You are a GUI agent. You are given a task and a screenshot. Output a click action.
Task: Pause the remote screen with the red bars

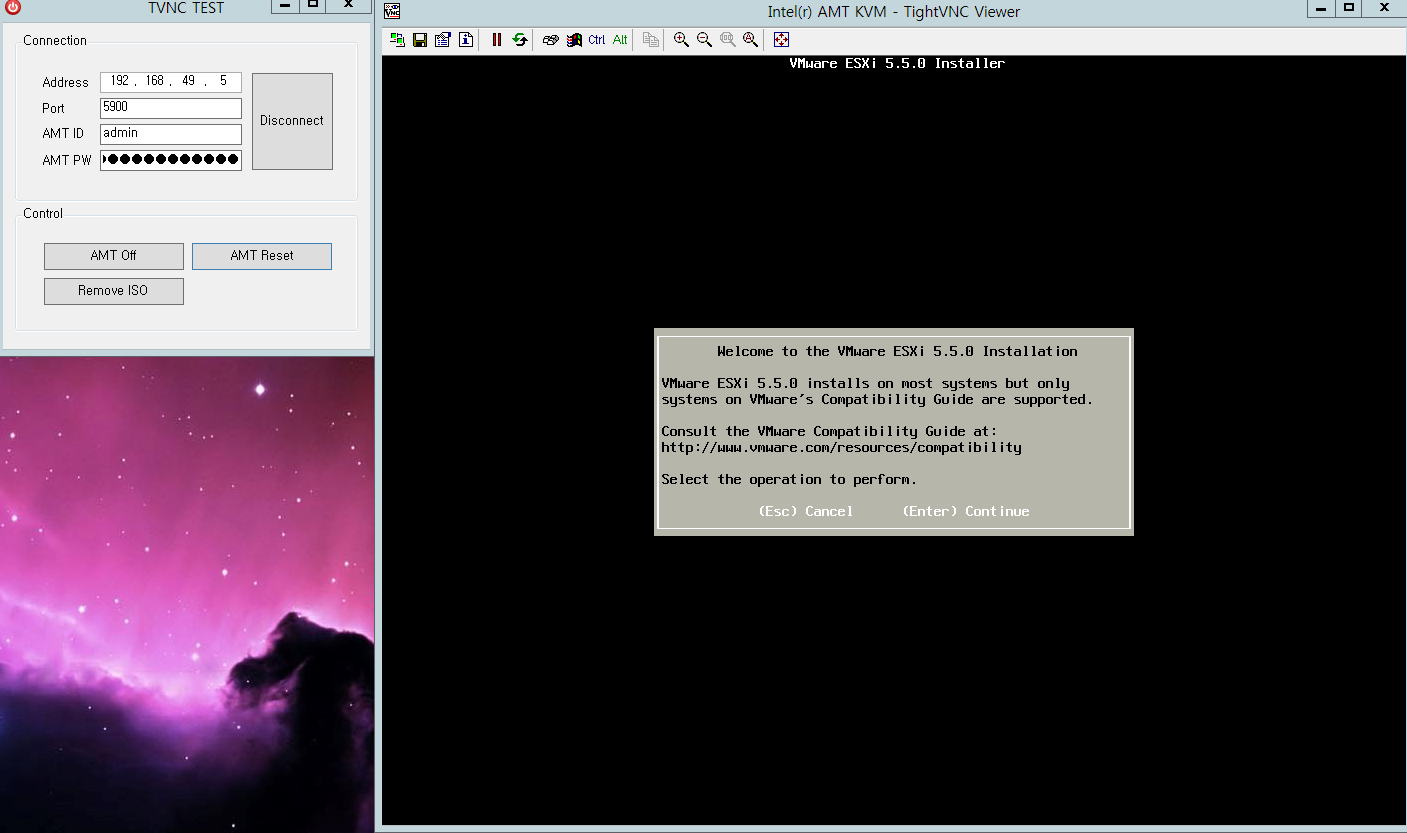(x=497, y=40)
